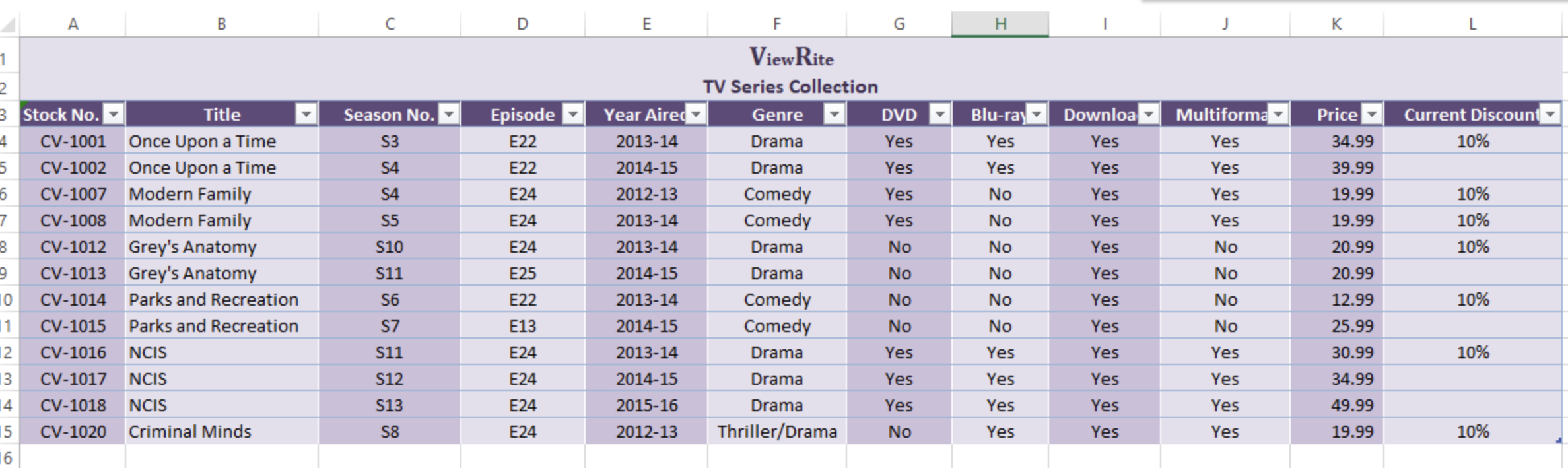The height and width of the screenshot is (468, 1568).
Task: Open the Current Discount filter dropdown
Action: (1551, 114)
